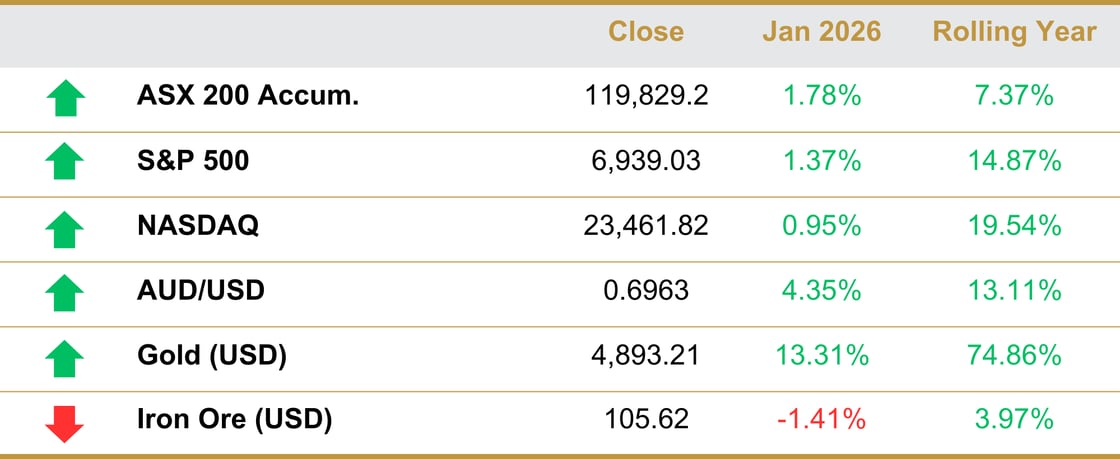Click the ASX close value 119,829.2
This screenshot has height=459, width=1120.
(x=646, y=97)
